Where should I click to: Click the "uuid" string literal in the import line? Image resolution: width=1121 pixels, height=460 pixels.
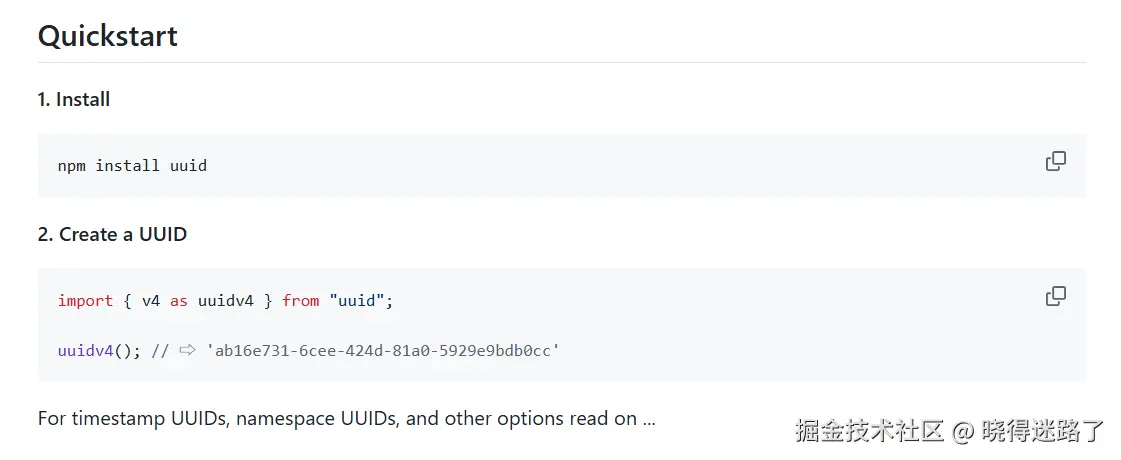357,300
